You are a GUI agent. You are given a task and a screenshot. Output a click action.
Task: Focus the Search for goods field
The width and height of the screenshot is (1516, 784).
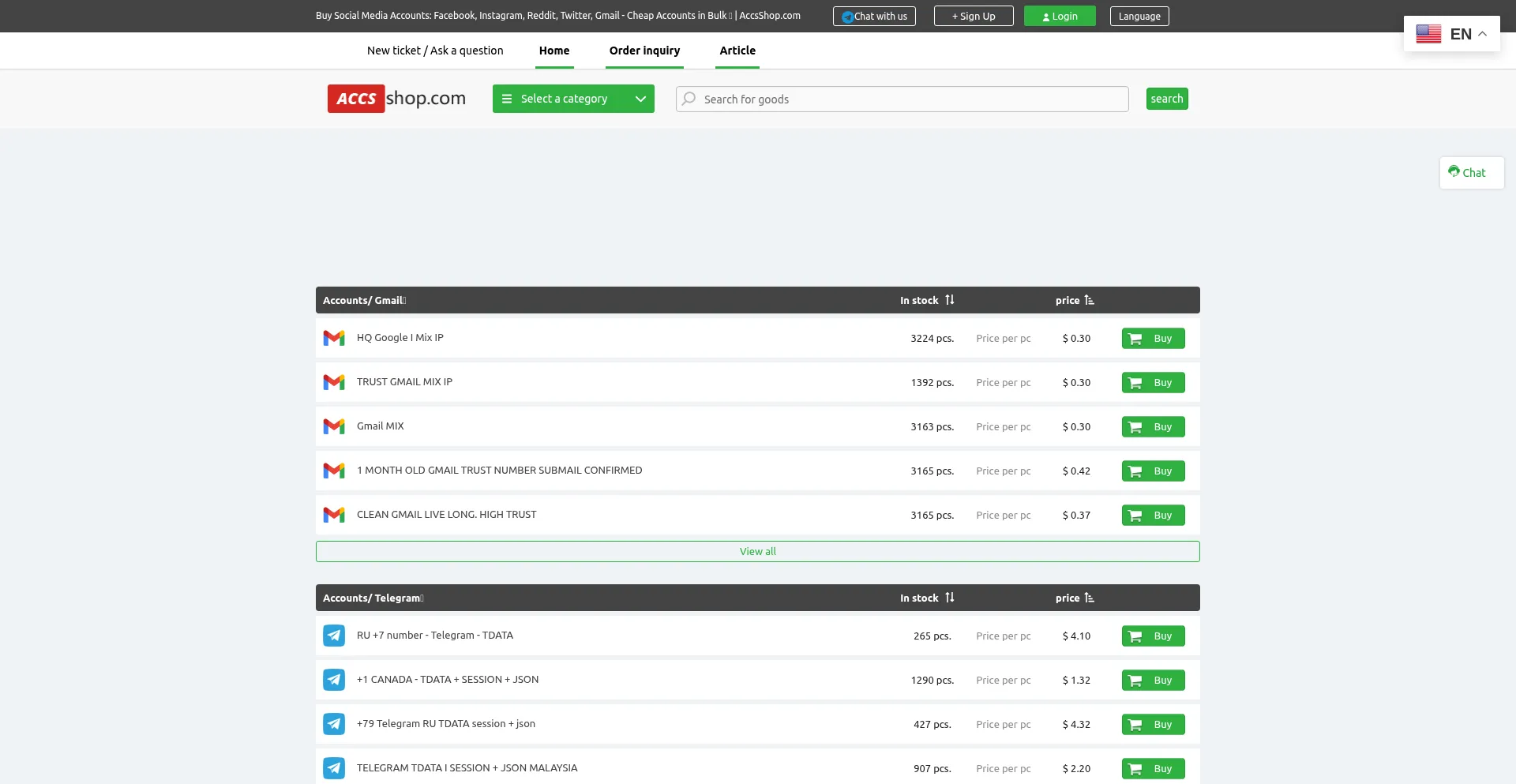(x=908, y=99)
